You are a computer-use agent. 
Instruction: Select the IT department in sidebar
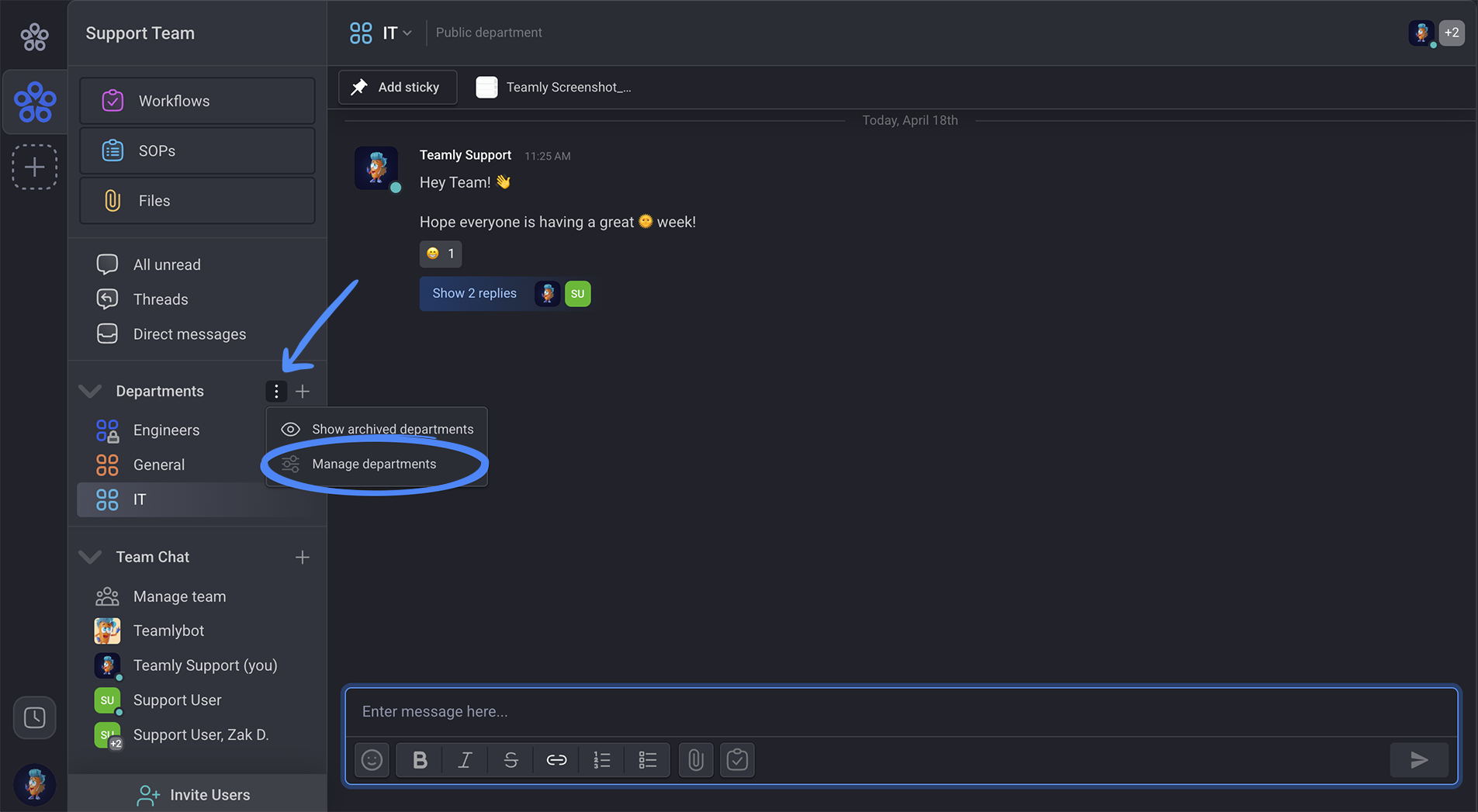click(x=197, y=499)
